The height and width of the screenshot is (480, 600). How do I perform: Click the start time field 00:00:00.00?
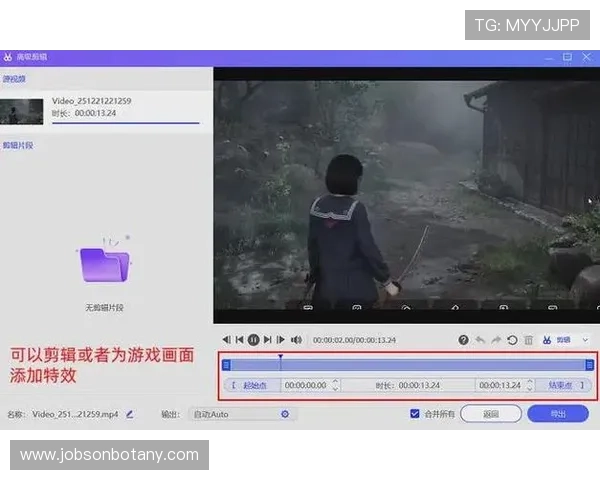click(x=306, y=385)
